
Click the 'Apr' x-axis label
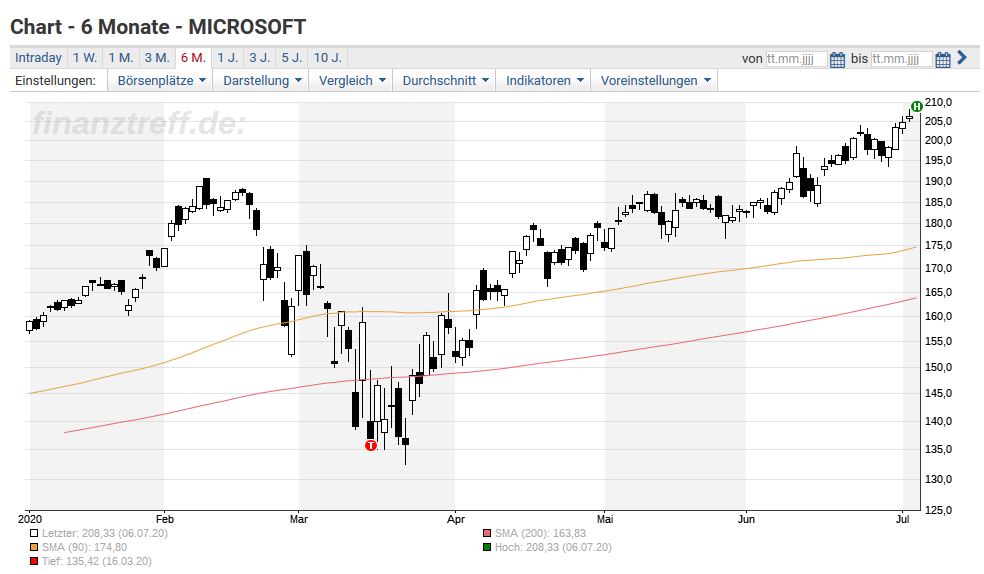[456, 519]
